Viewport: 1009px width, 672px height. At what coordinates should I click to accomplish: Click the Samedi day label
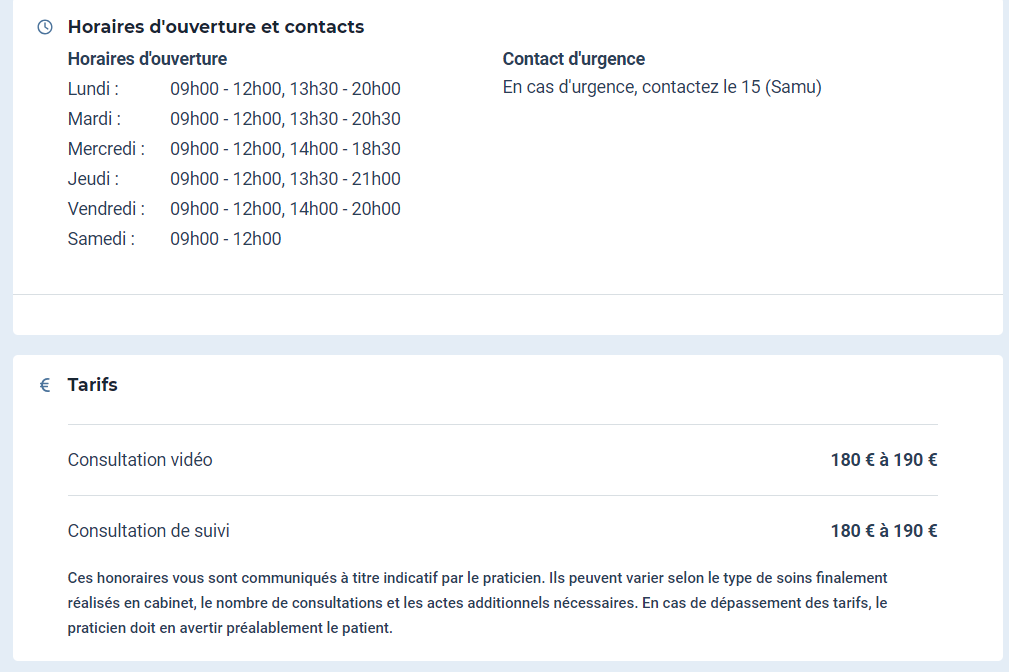pyautogui.click(x=101, y=239)
